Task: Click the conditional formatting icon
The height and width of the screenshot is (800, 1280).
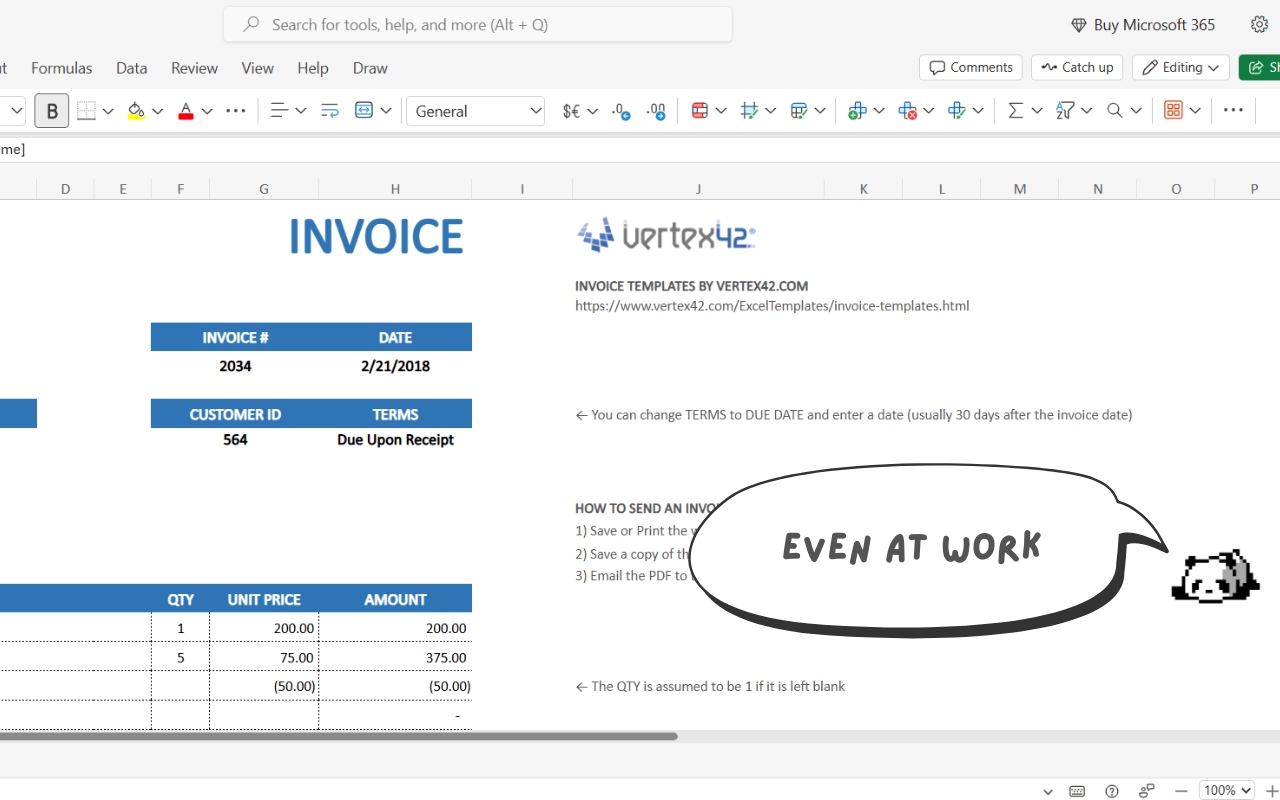Action: (x=699, y=111)
